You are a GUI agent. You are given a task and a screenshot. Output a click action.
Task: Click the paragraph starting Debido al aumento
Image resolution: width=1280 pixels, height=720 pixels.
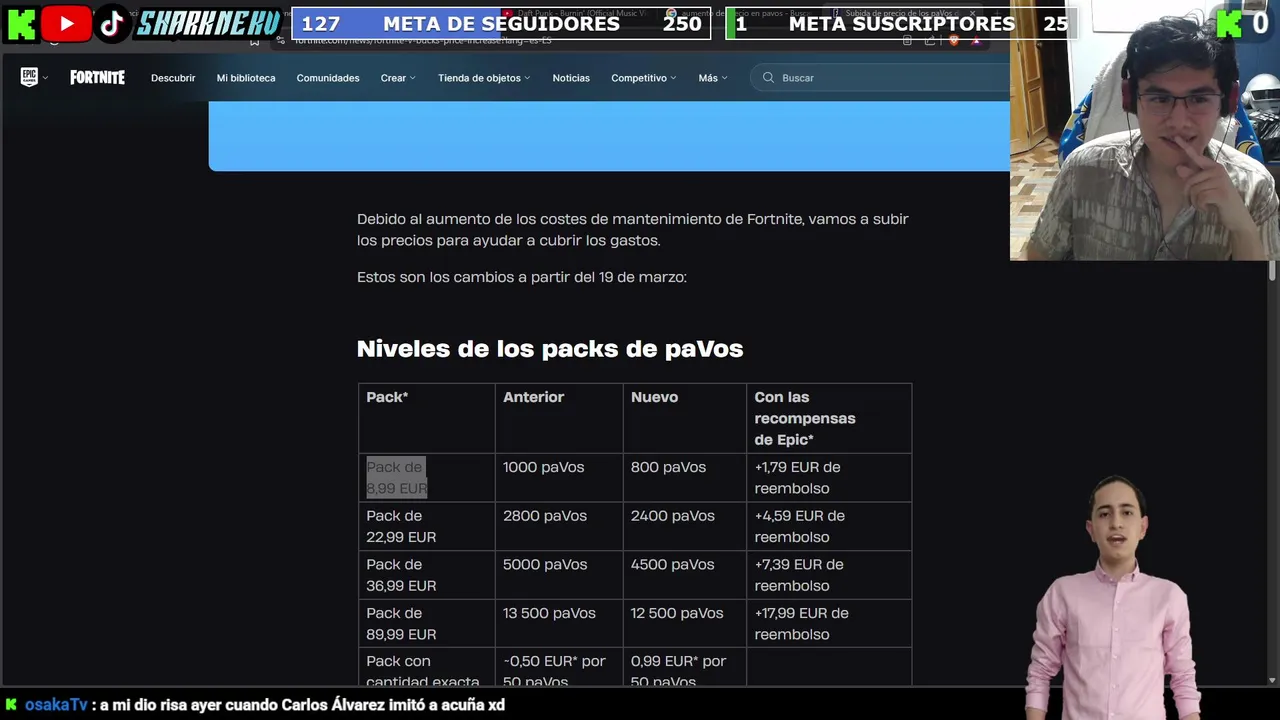tap(633, 230)
